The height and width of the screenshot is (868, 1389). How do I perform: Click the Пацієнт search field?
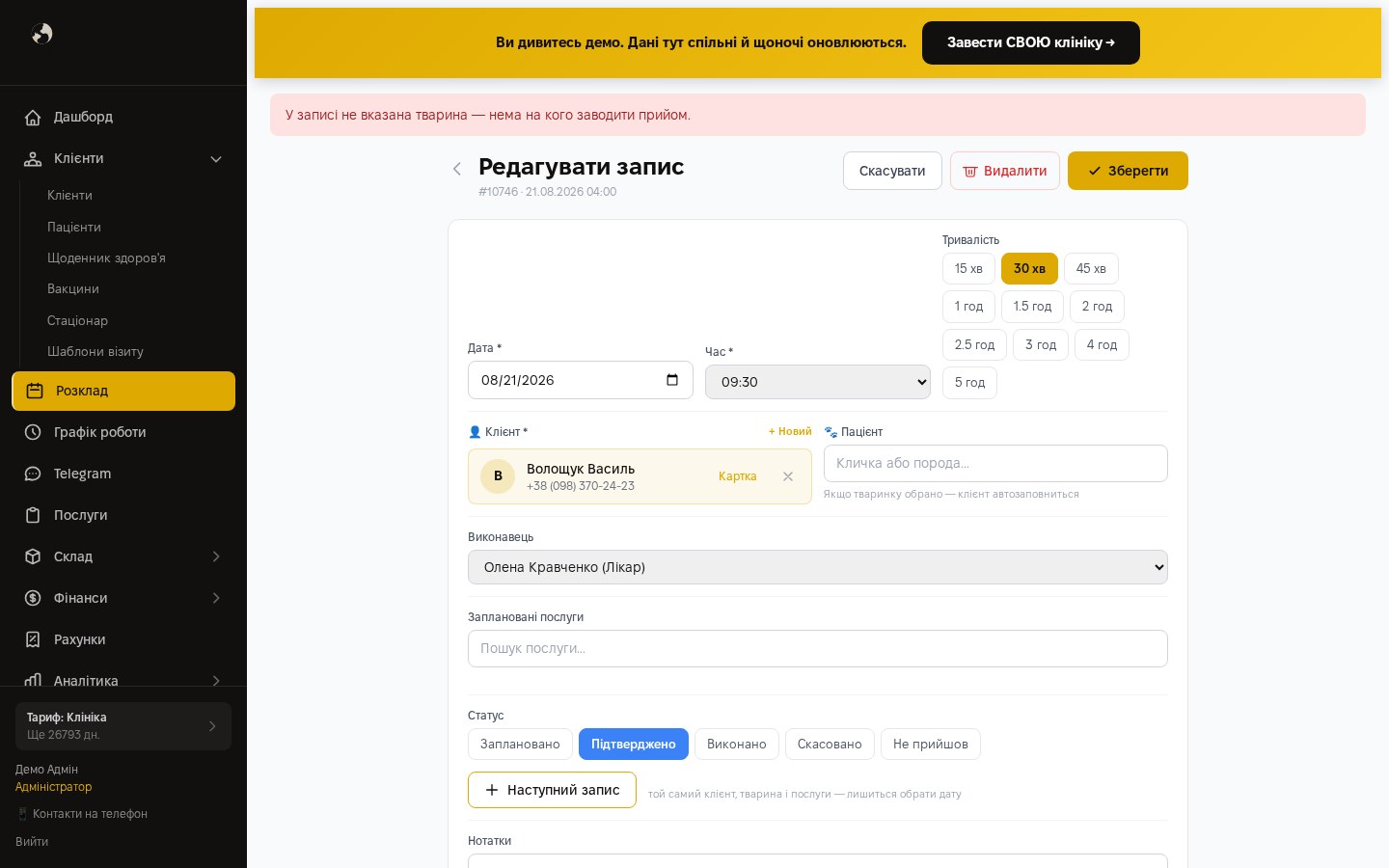click(995, 463)
